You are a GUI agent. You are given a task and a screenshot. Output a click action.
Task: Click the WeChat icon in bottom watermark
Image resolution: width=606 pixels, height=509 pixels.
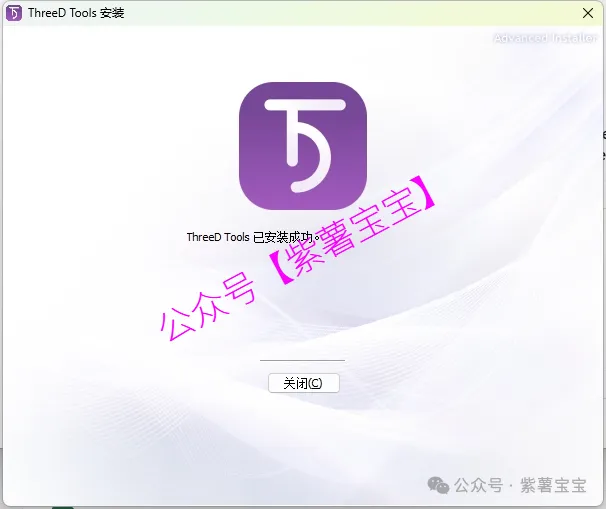(438, 485)
